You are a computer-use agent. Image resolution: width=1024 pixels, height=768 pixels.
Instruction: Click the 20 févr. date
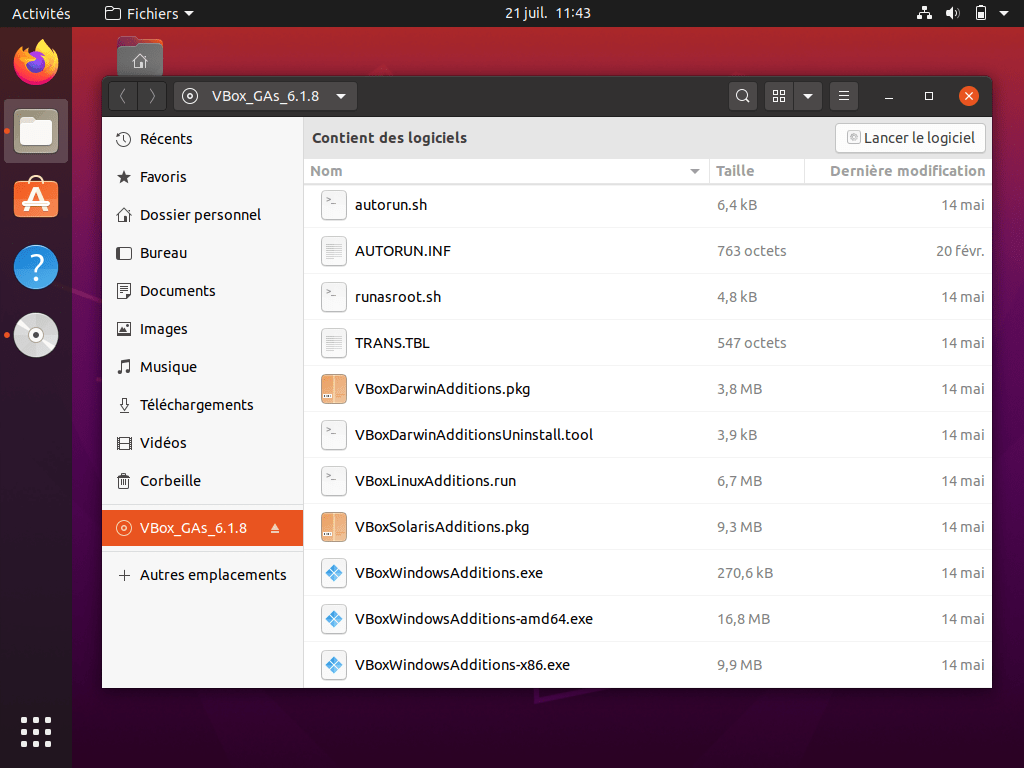pos(960,251)
